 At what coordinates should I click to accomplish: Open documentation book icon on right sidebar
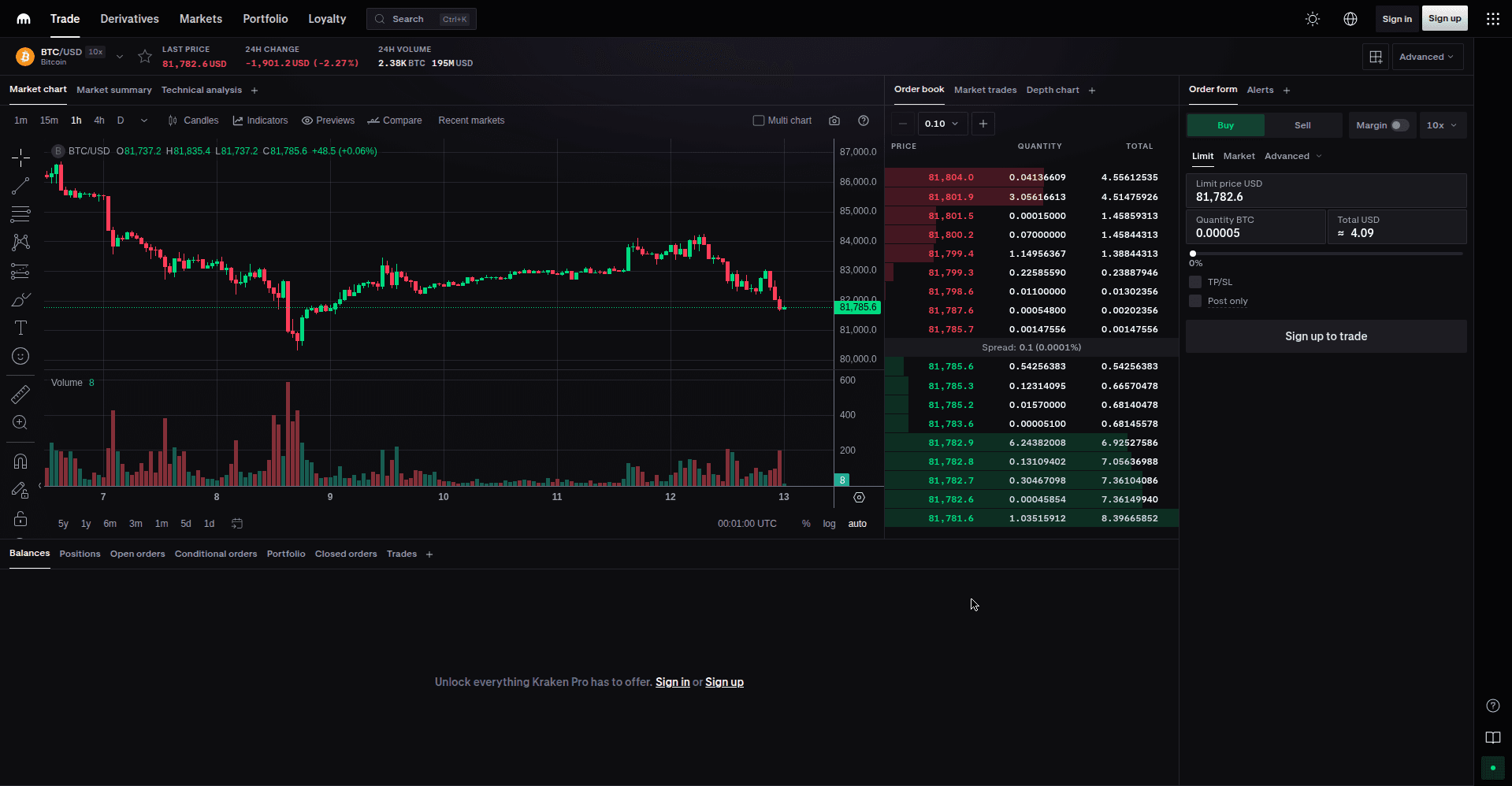pos(1493,738)
